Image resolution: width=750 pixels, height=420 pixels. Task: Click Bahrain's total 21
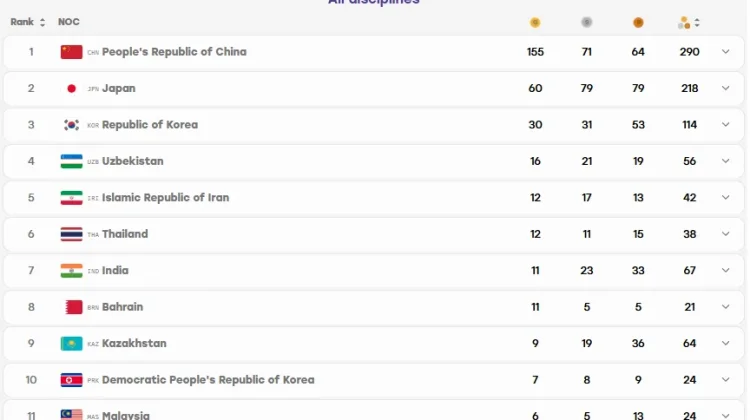(x=689, y=307)
